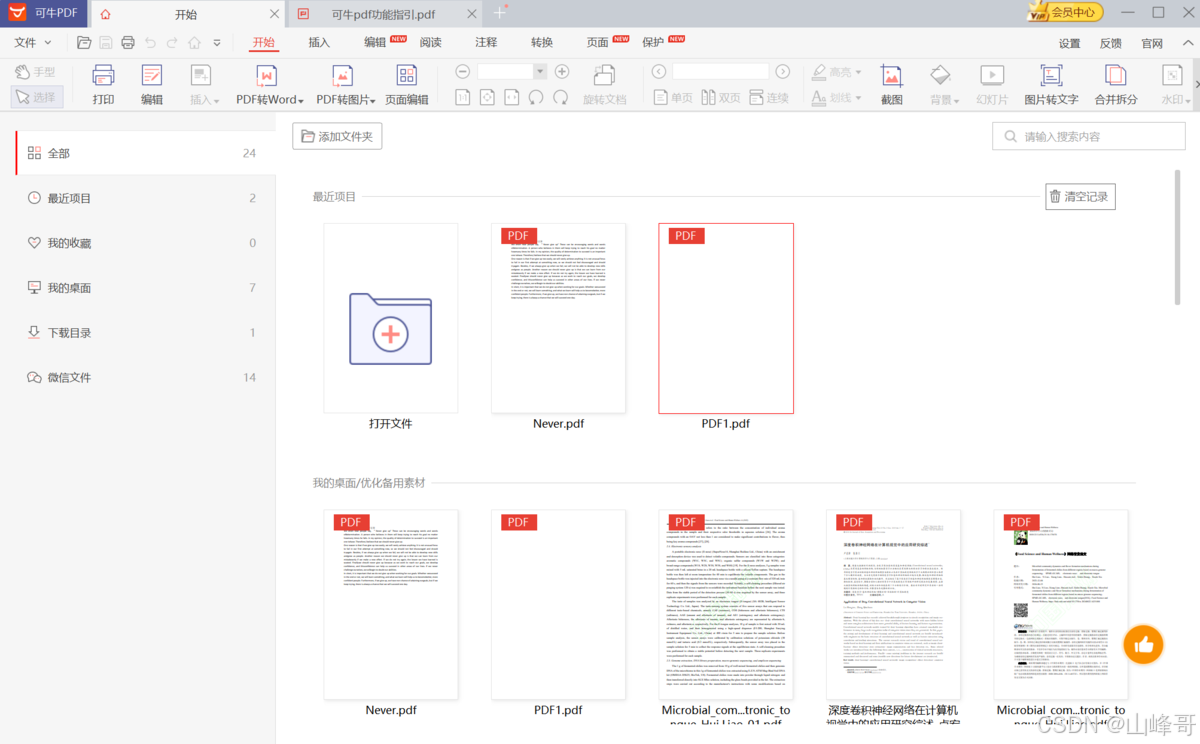The height and width of the screenshot is (744, 1200).
Task: Click the orange thumbs-up floating button
Action: point(1144,645)
